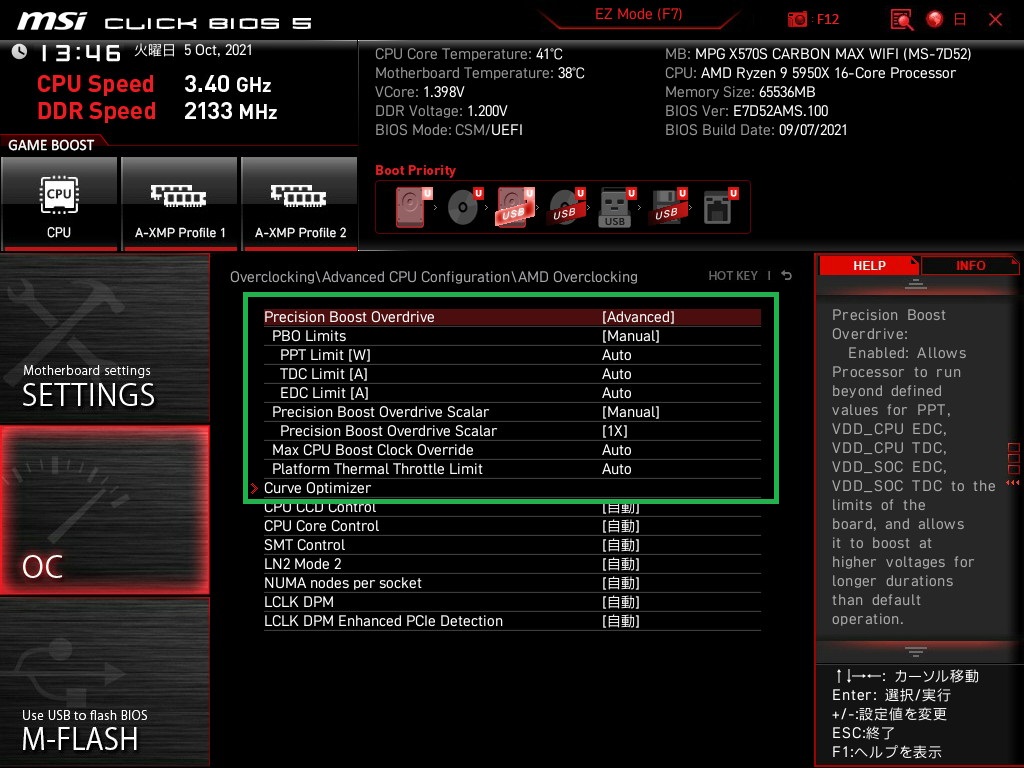This screenshot has width=1024, height=768.
Task: Change NUMA nodes per socket setting
Action: (x=512, y=583)
